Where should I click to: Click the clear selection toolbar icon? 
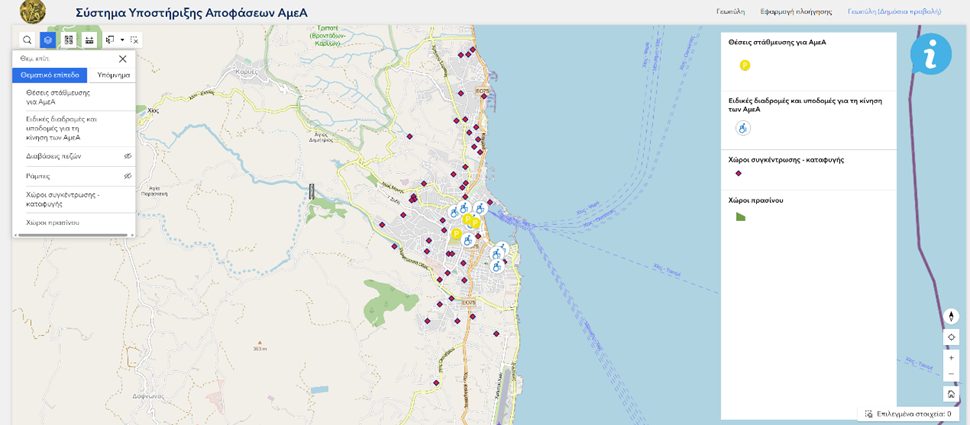click(135, 40)
